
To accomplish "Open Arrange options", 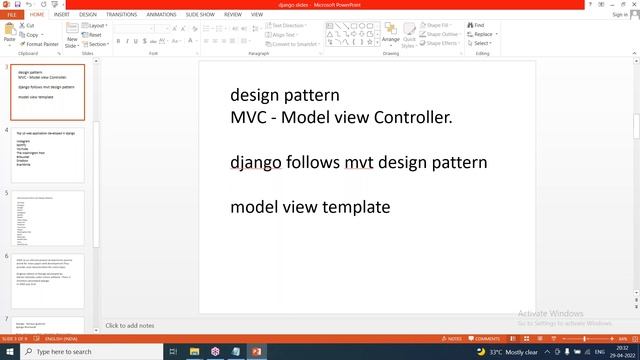I will 391,33.
